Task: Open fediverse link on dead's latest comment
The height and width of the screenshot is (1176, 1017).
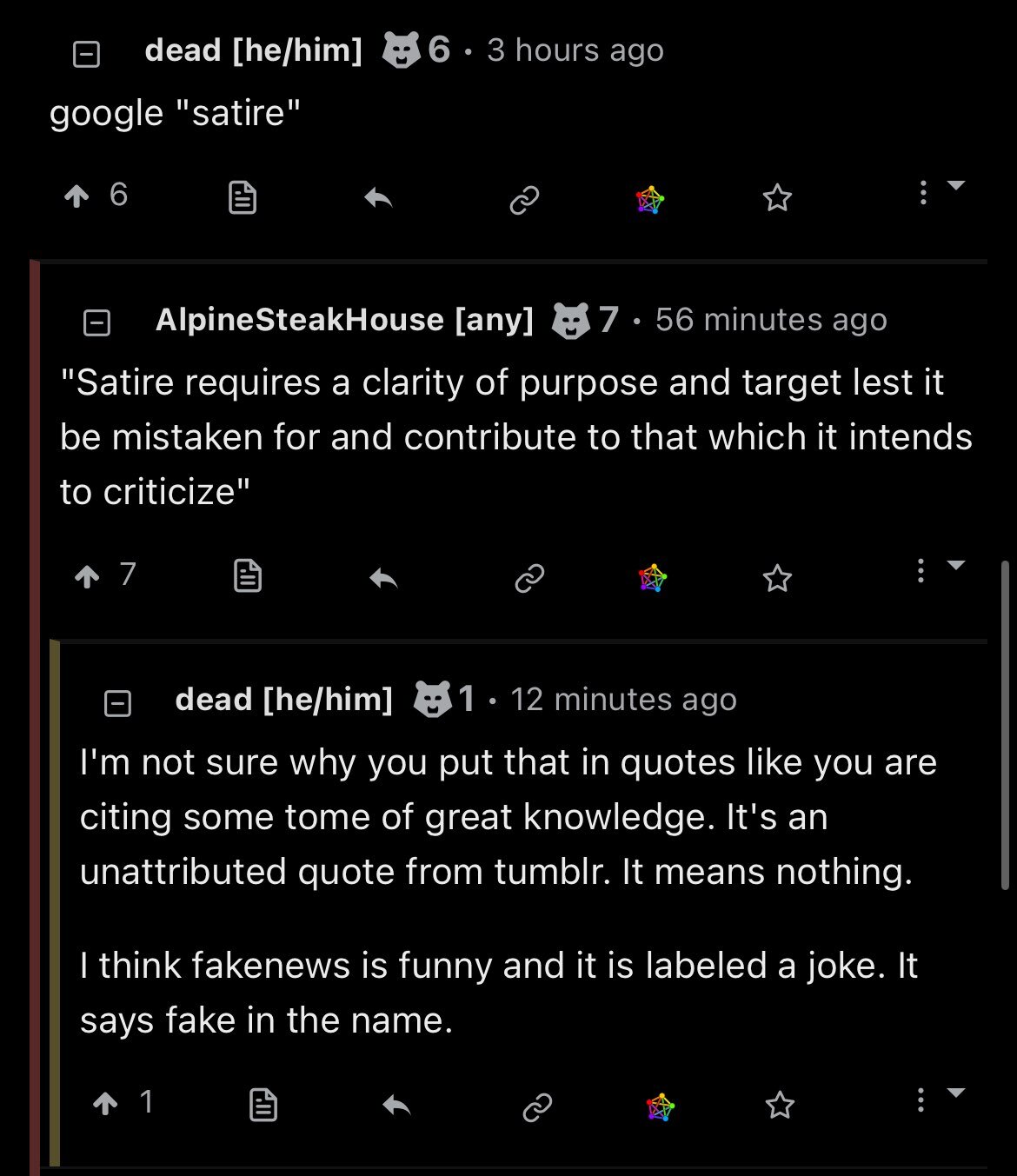Action: point(661,1106)
